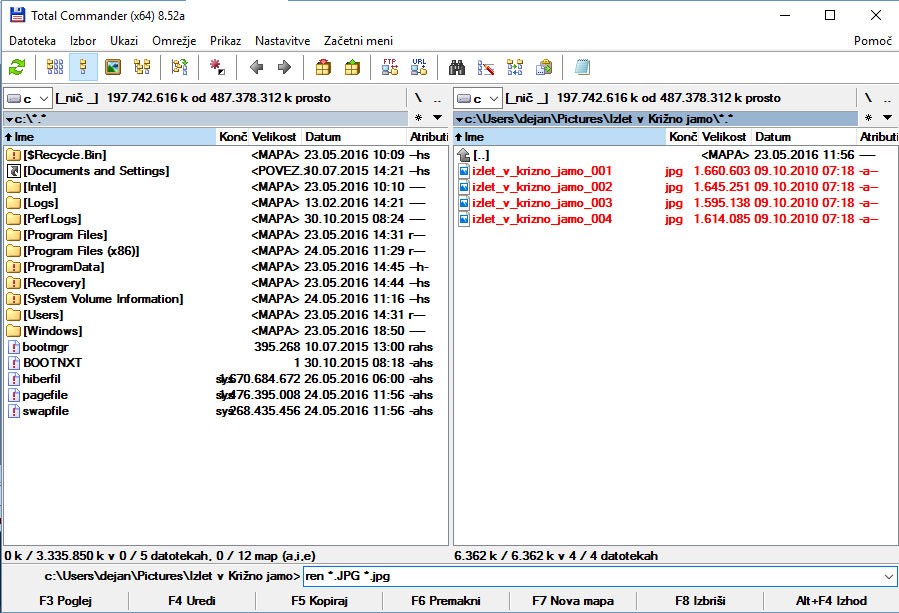Open the right panel drive dropdown
This screenshot has width=899, height=613.
(477, 98)
